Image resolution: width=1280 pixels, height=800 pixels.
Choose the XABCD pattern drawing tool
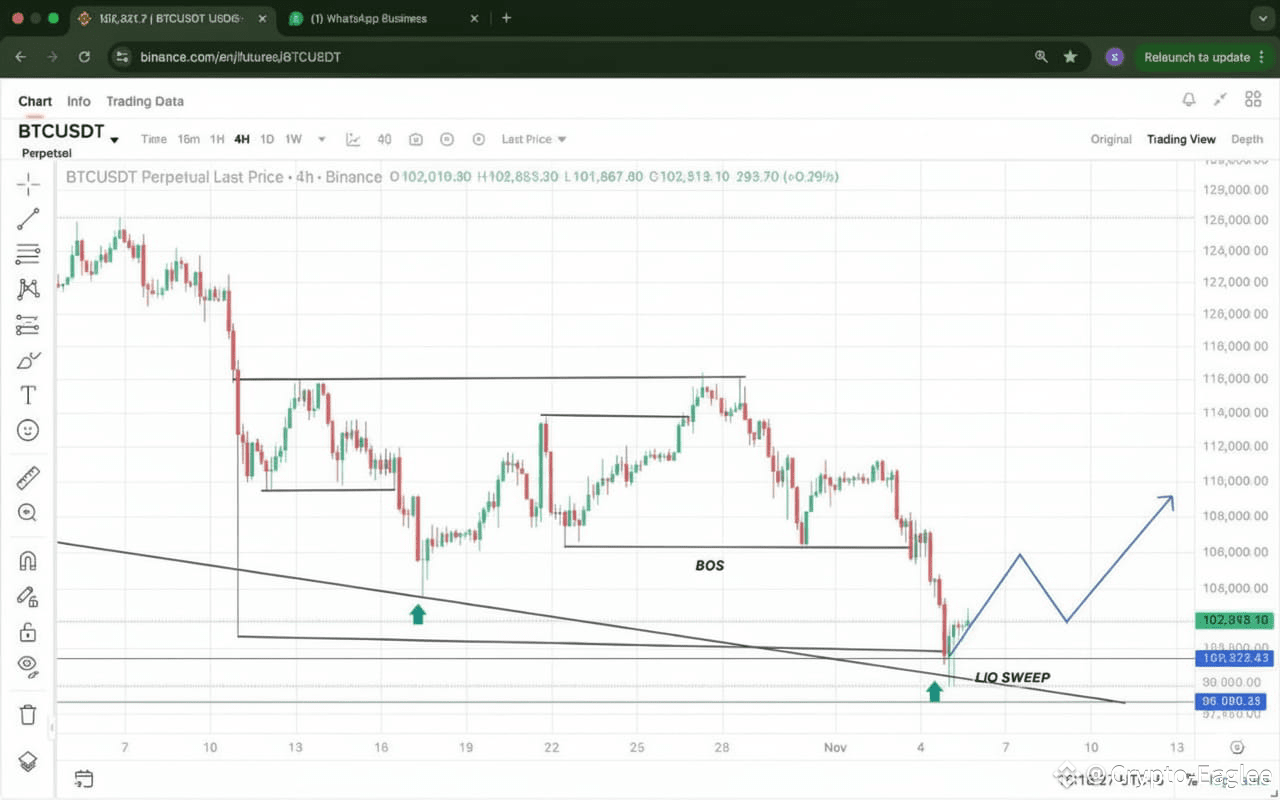(28, 289)
